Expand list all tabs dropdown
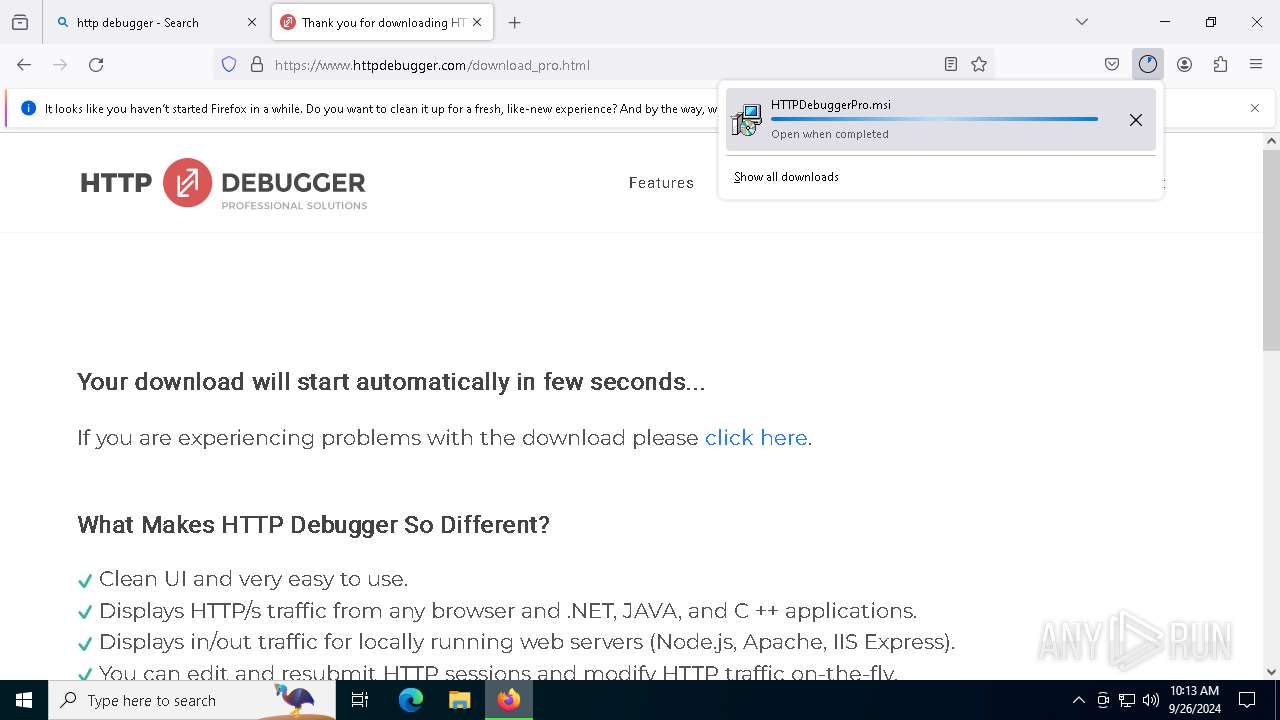This screenshot has height=720, width=1280. click(x=1082, y=22)
